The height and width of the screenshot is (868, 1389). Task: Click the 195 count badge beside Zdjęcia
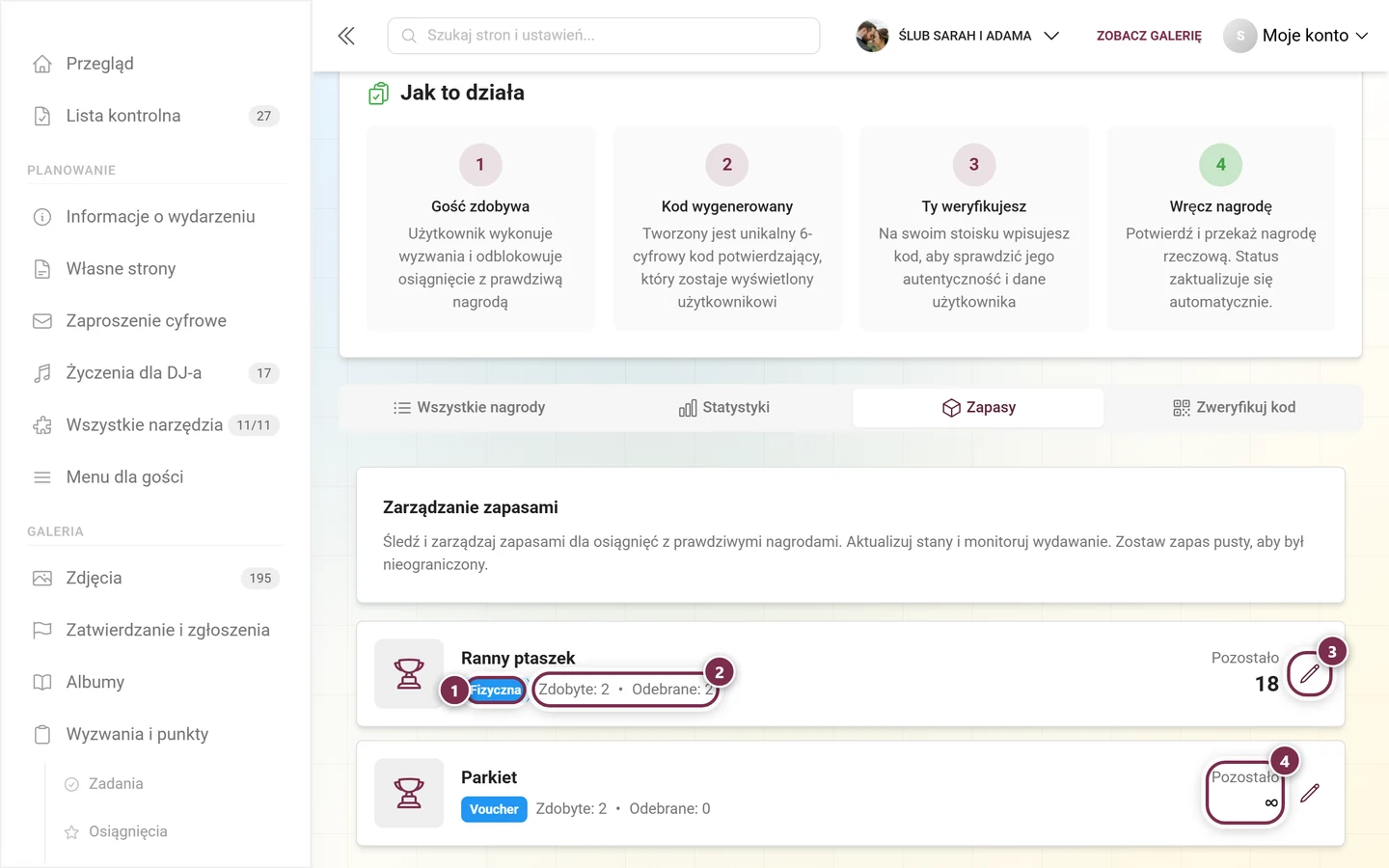coord(260,579)
